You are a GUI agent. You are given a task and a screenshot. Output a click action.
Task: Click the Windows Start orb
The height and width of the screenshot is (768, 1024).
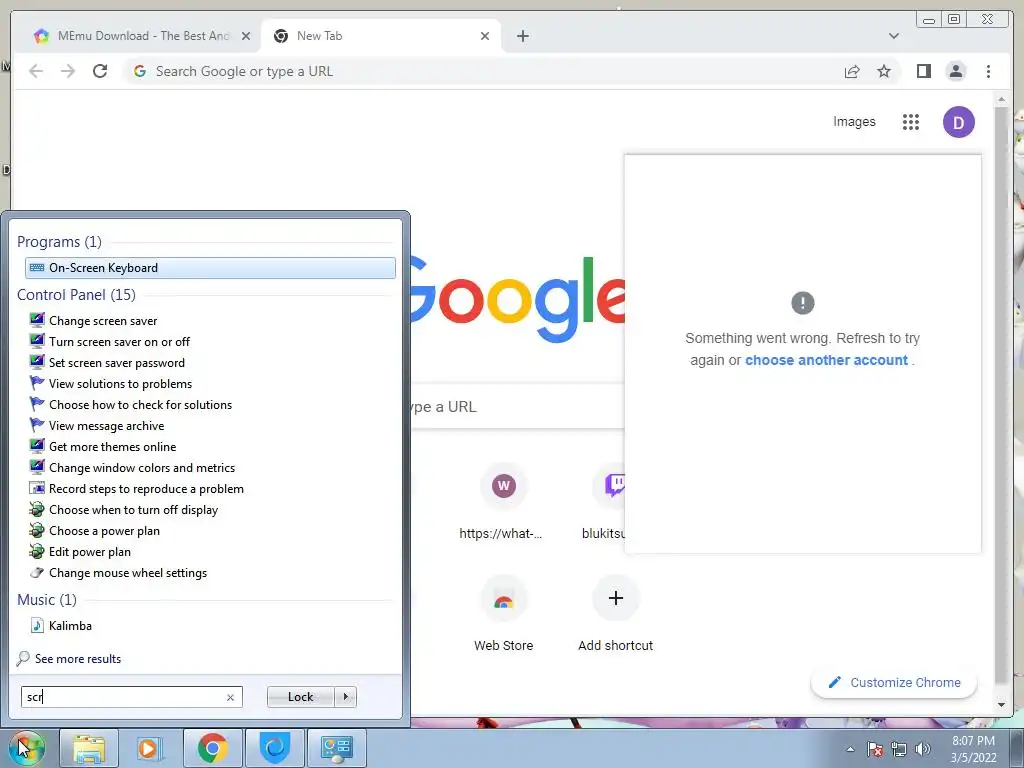27,748
